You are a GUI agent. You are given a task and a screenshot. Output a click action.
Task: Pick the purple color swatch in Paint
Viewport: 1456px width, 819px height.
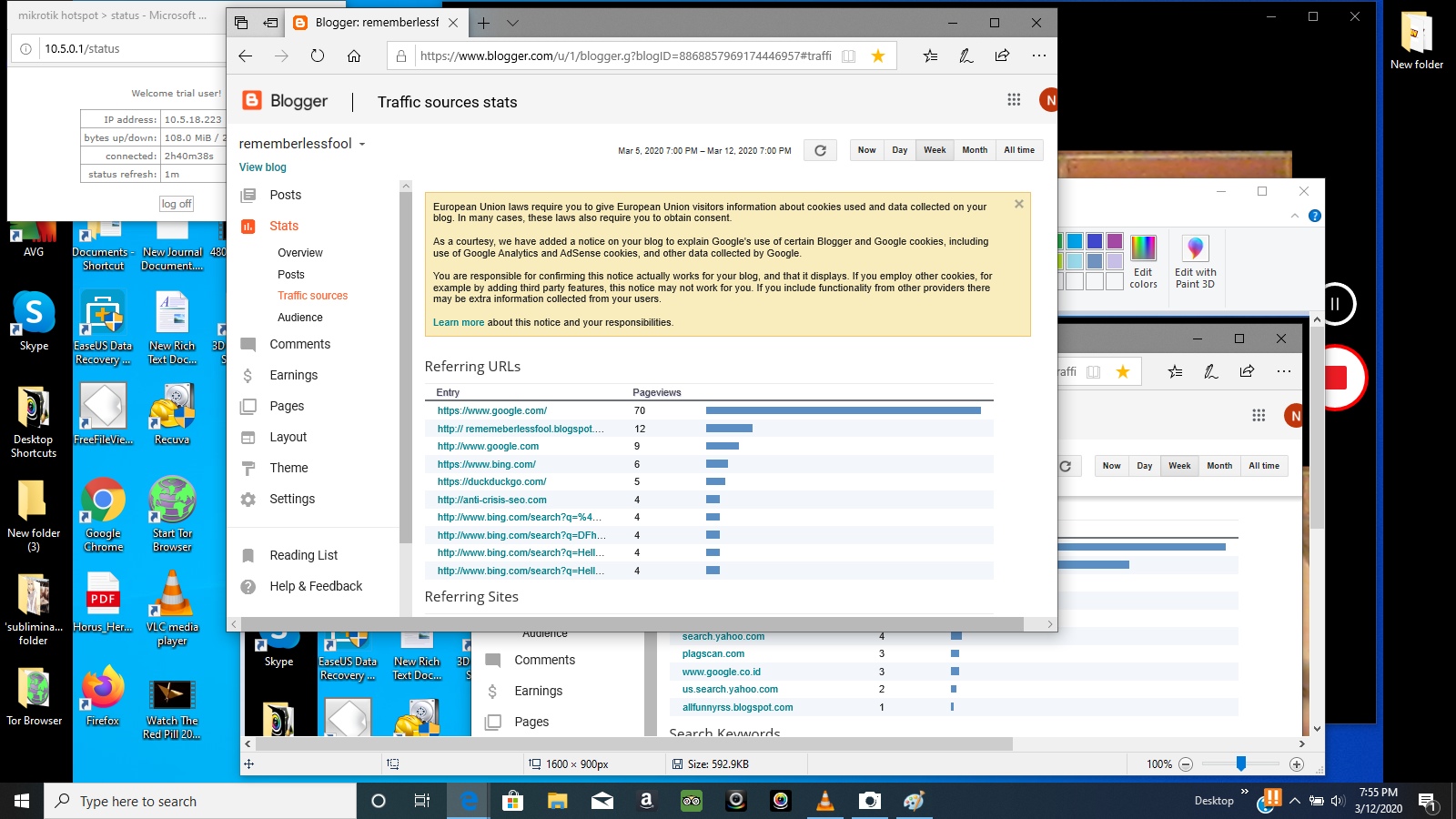(x=1115, y=241)
